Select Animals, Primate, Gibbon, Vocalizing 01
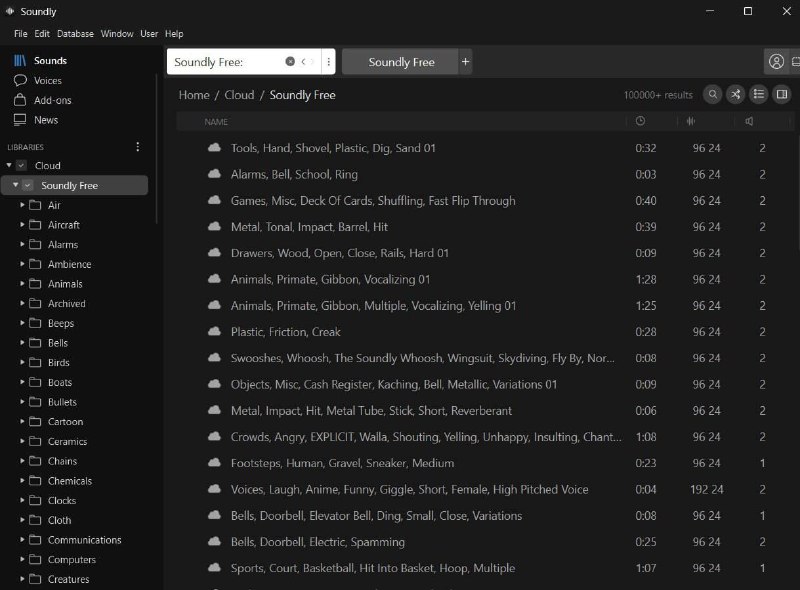 [x=330, y=279]
